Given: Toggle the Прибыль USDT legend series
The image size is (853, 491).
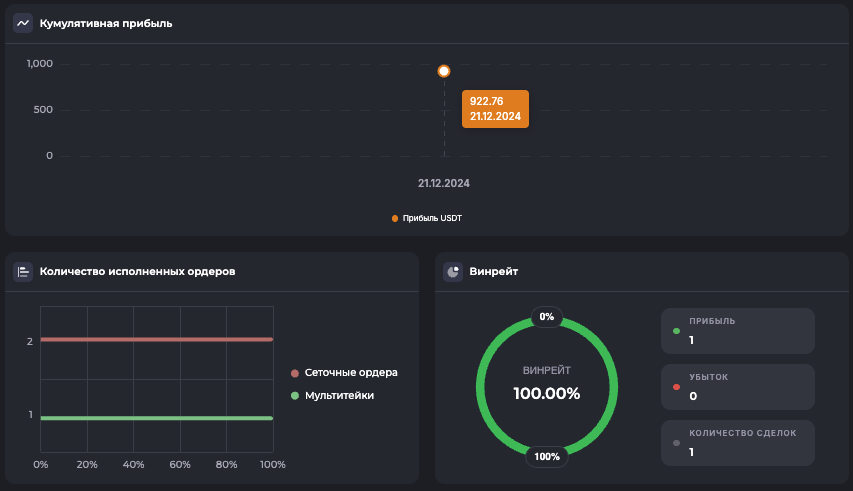Looking at the screenshot, I should (432, 218).
